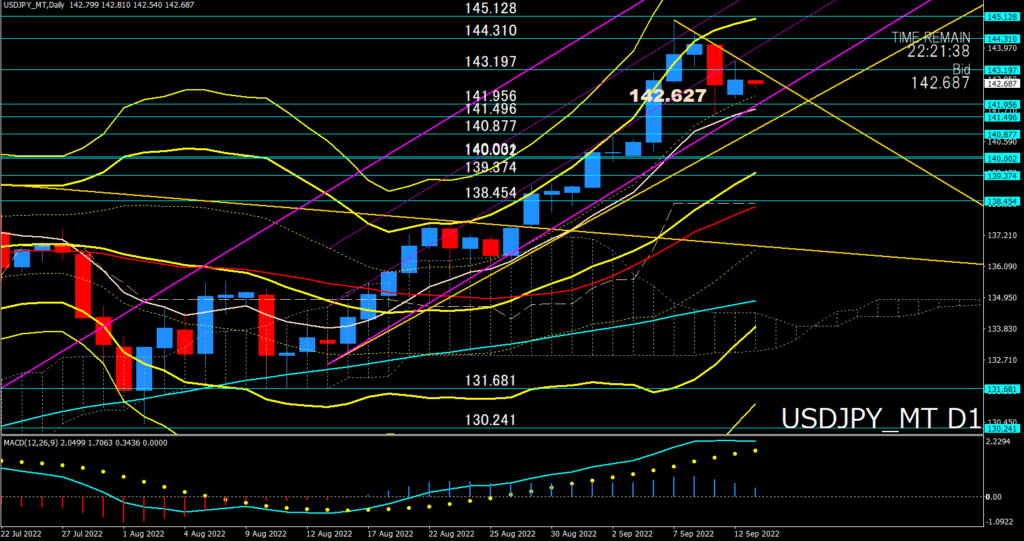Click the 2.2294 MACD scale value
The height and width of the screenshot is (541, 1024).
[x=1000, y=442]
